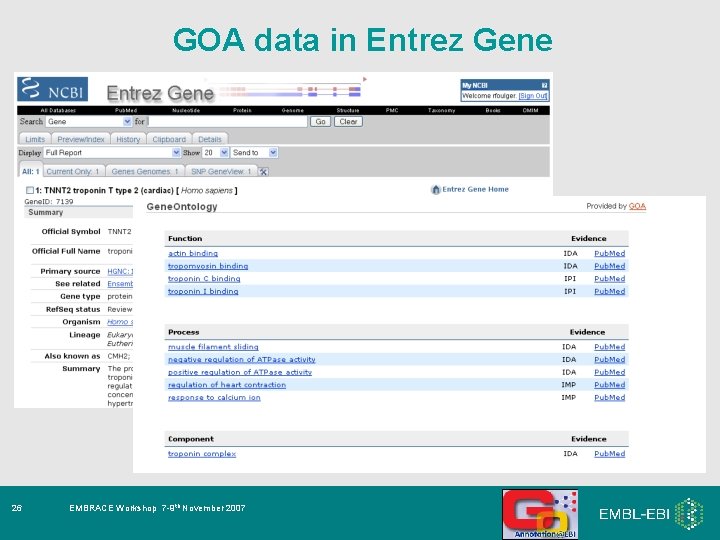Click the tools icon beside SNP GeneView tab
Image resolution: width=720 pixels, height=540 pixels.
click(x=263, y=172)
